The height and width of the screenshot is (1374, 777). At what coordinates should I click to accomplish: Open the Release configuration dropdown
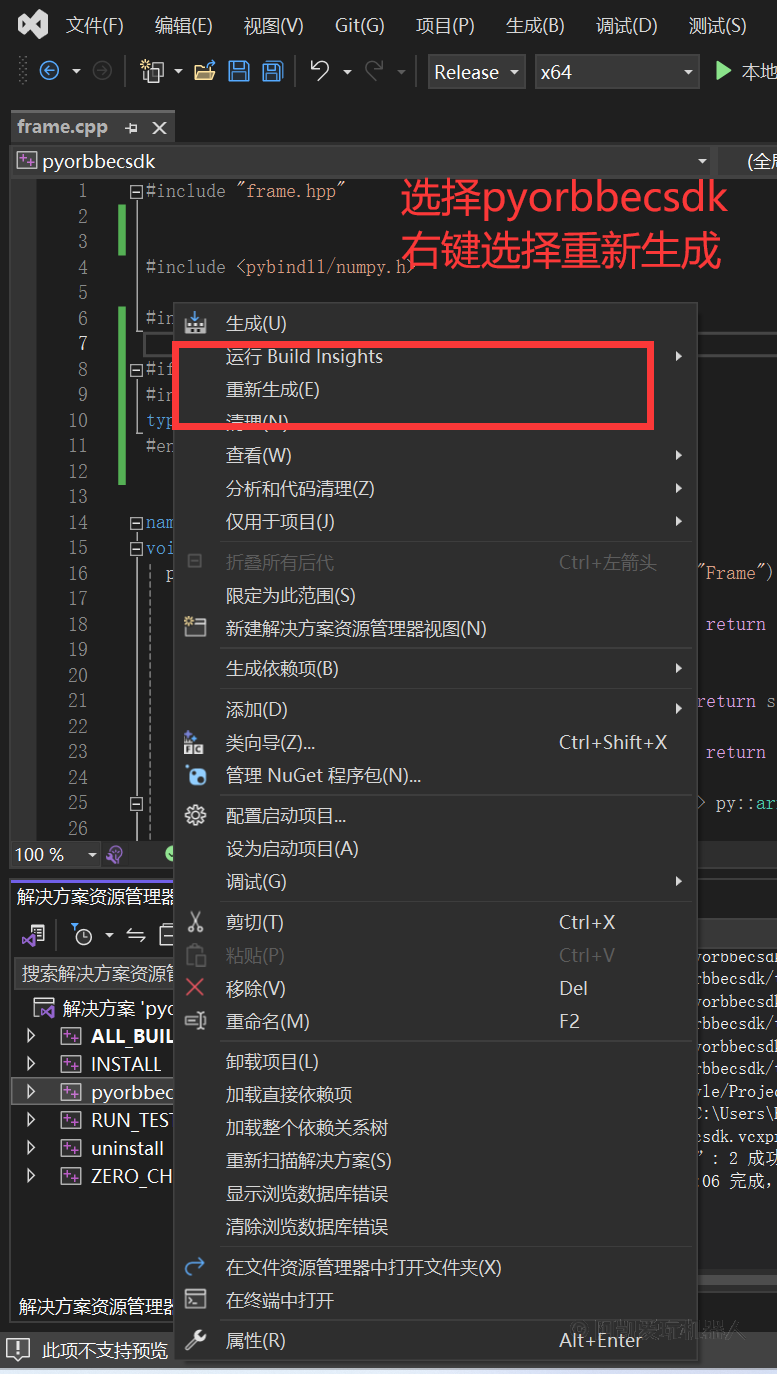476,72
